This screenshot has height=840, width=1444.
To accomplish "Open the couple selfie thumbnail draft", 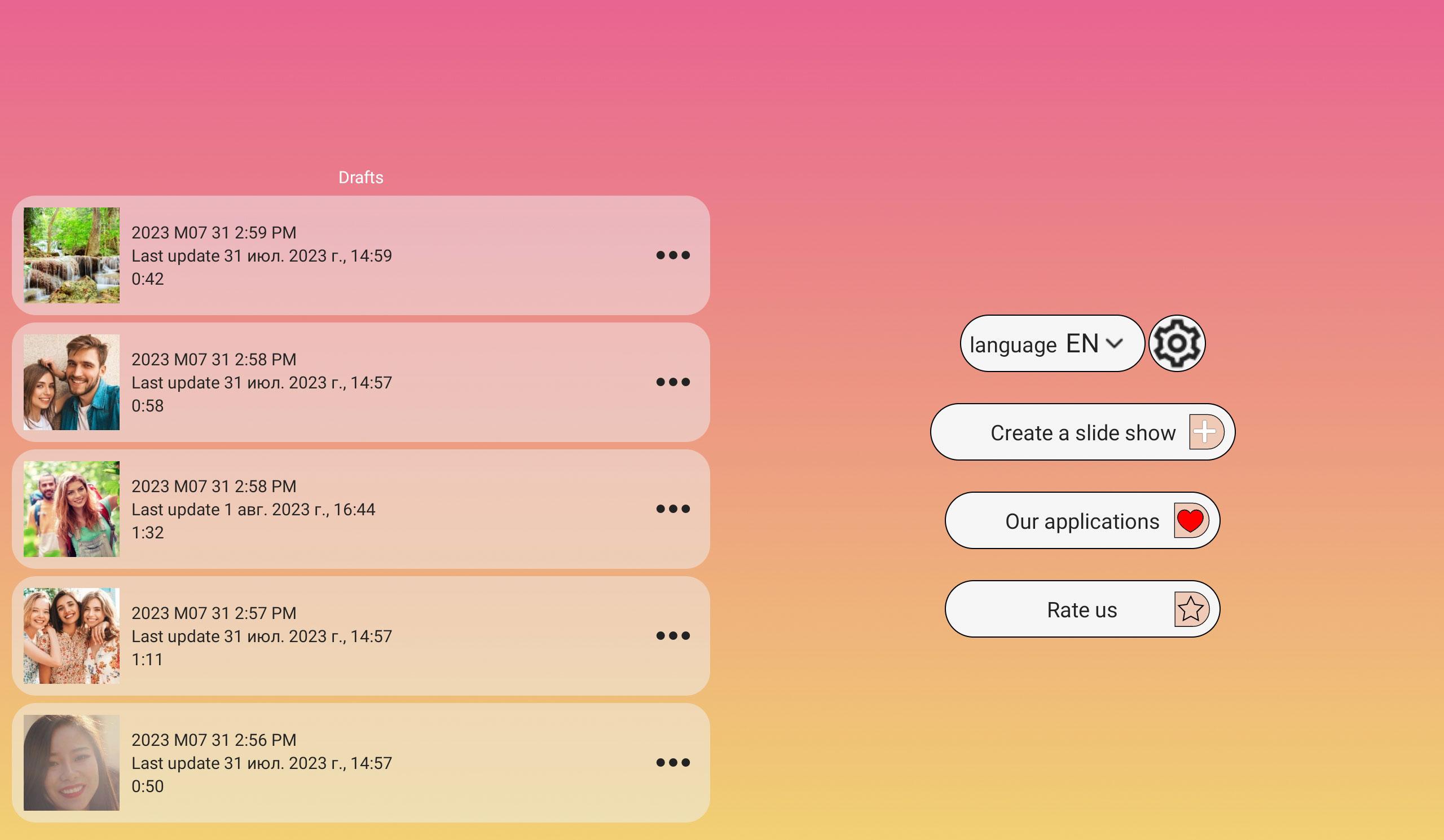I will 72,382.
